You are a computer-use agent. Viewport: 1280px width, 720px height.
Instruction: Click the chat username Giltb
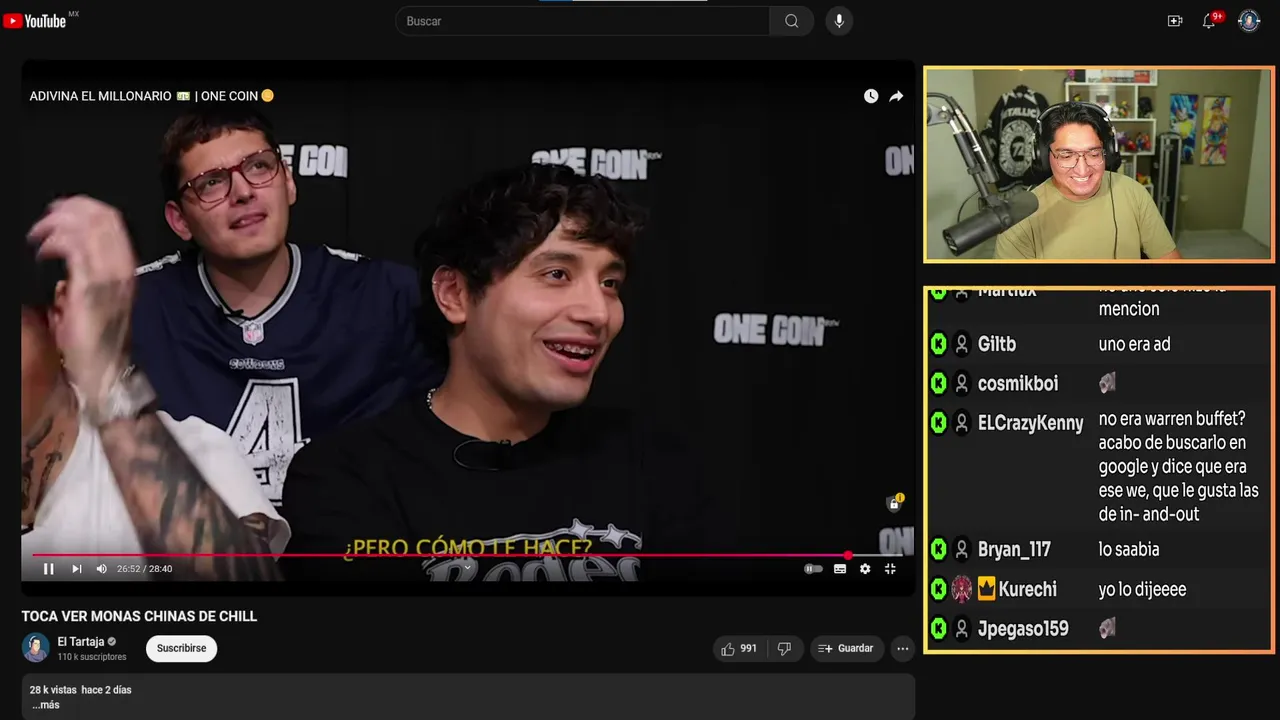[x=997, y=344]
